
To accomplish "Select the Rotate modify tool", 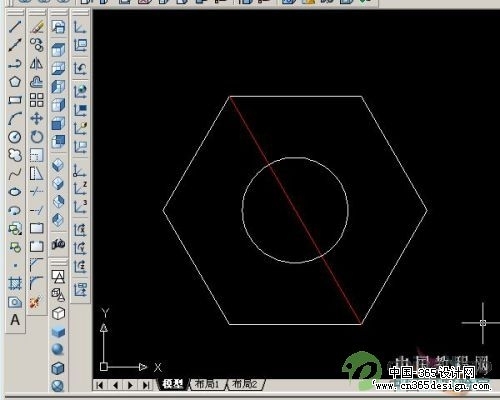I will tap(37, 137).
